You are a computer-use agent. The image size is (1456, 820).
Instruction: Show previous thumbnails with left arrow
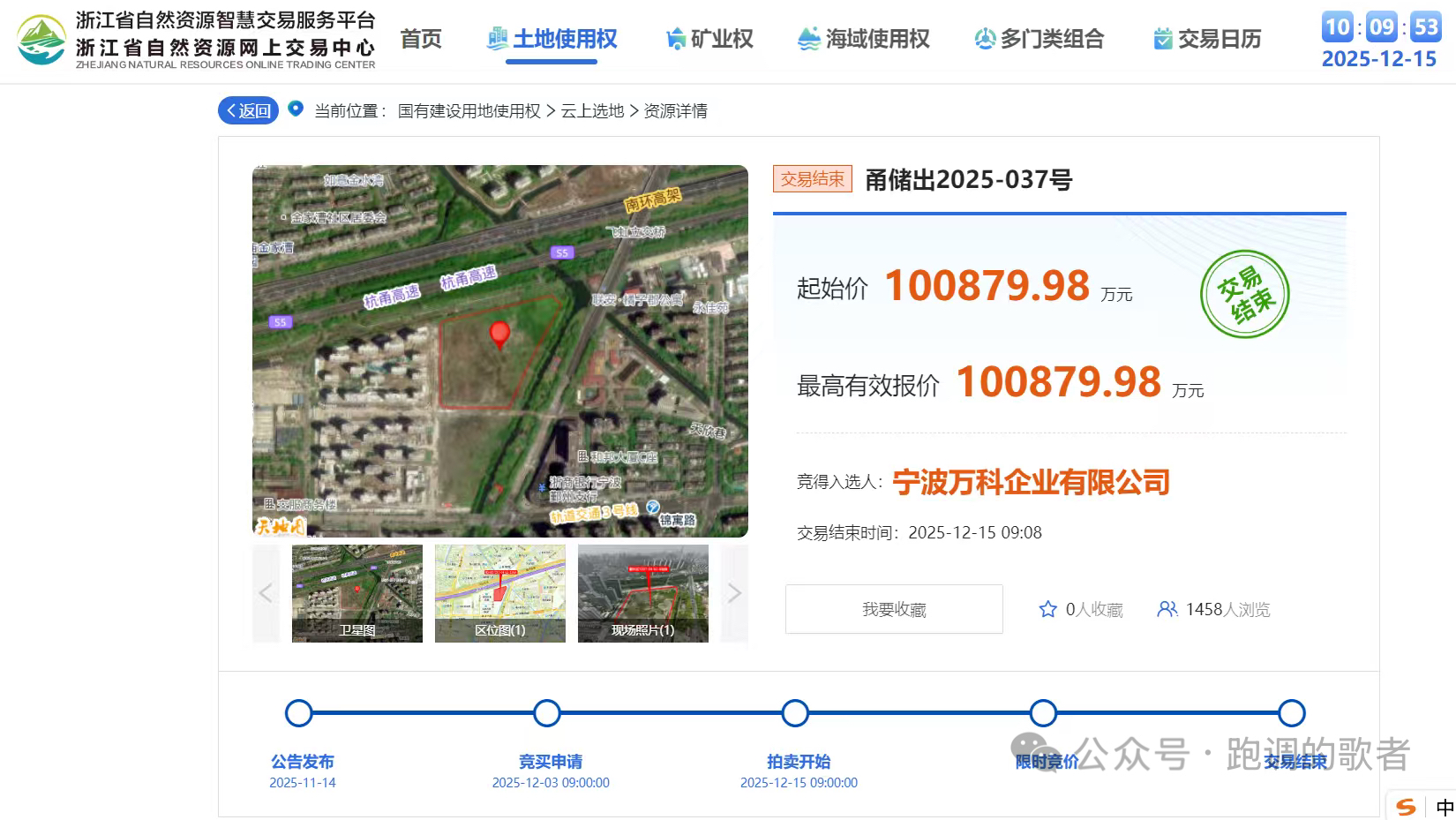pyautogui.click(x=266, y=593)
